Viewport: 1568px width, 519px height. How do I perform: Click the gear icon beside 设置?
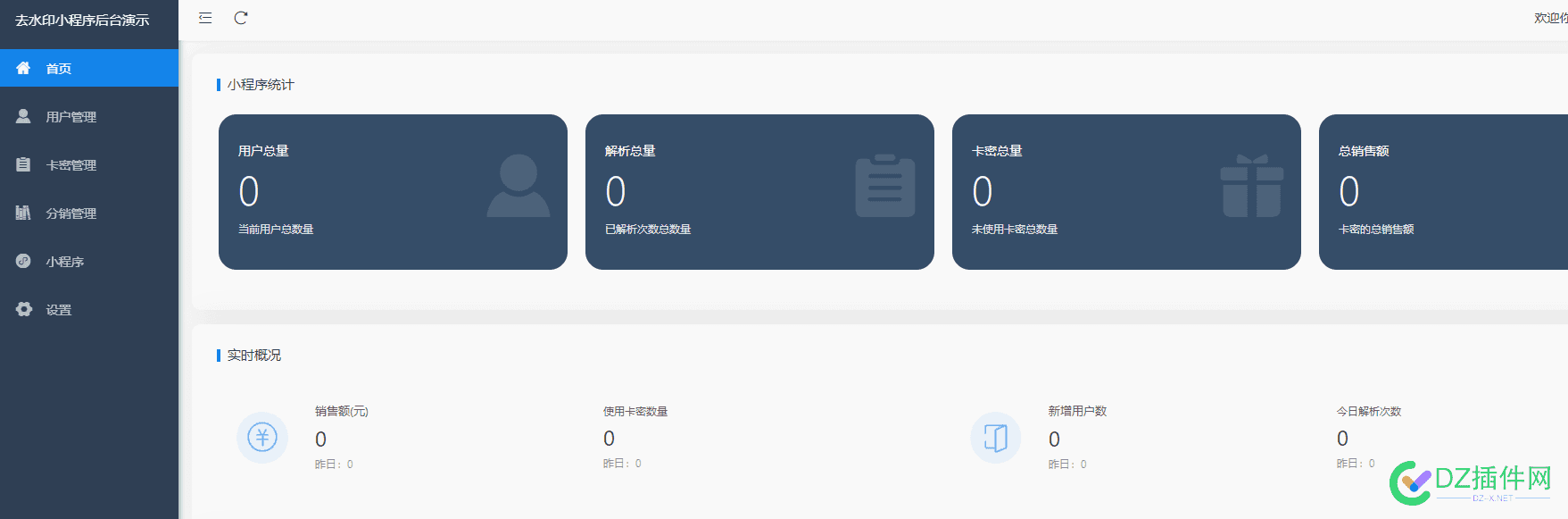pyautogui.click(x=23, y=309)
